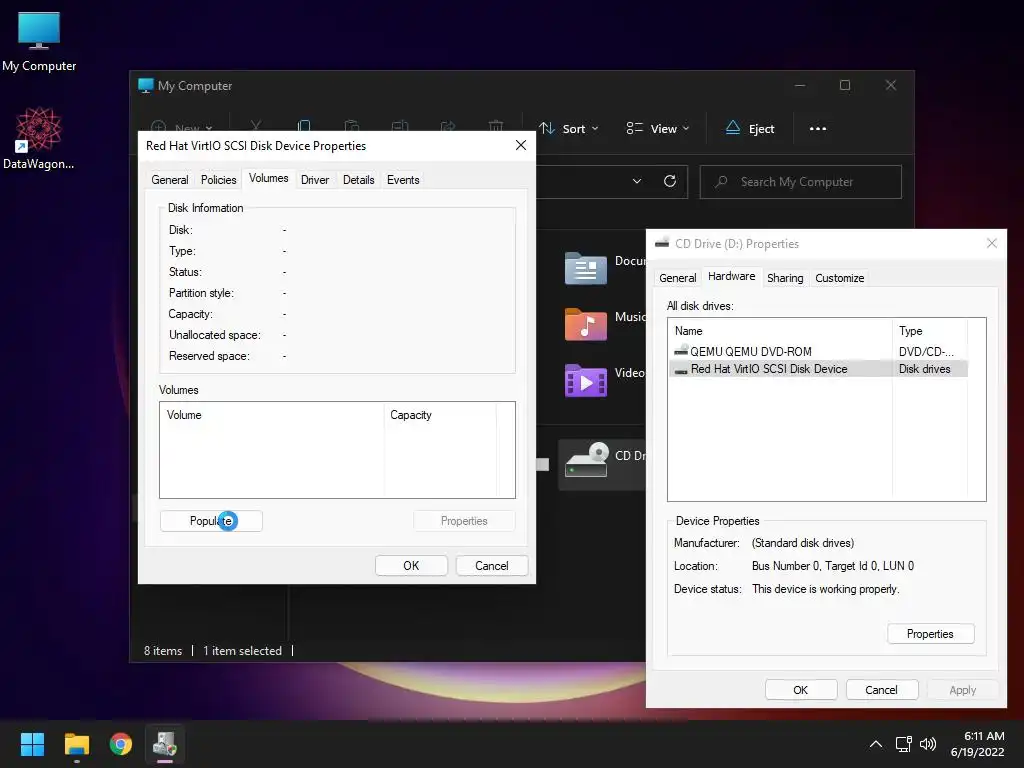Launch File Explorer from the taskbar
This screenshot has height=768, width=1024.
click(76, 744)
